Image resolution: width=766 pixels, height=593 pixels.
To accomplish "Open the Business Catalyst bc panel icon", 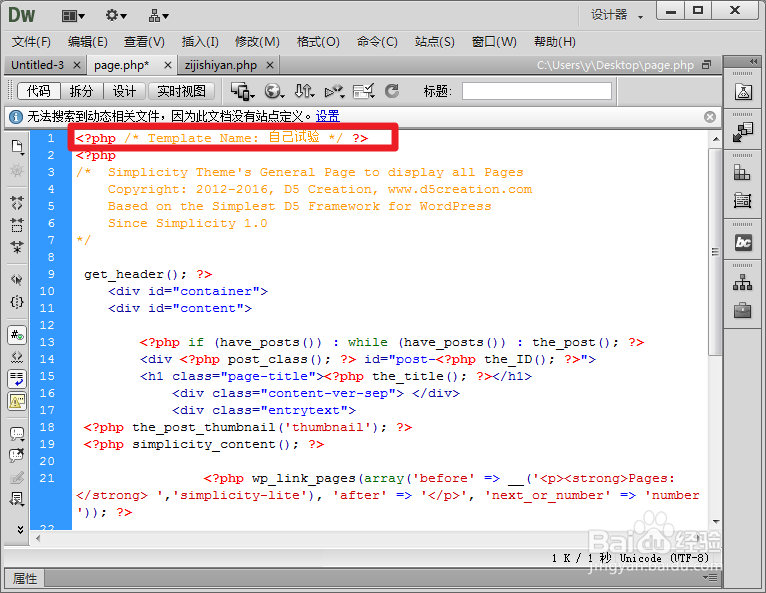I will pyautogui.click(x=743, y=242).
